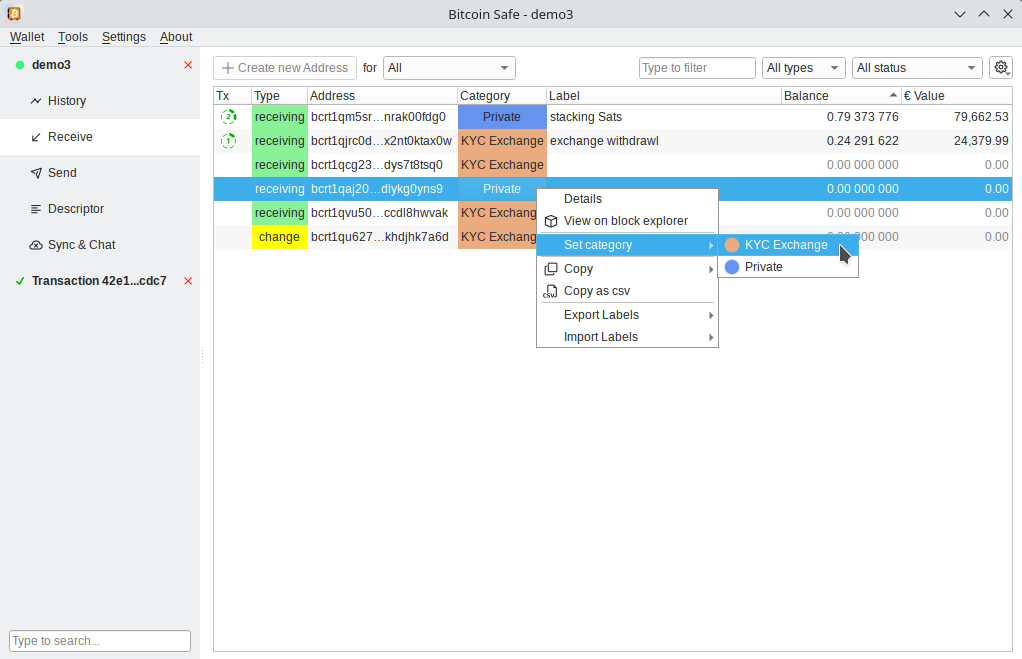
Task: Click the confirmation icon on the exchange withdrawl row
Action: coord(229,141)
